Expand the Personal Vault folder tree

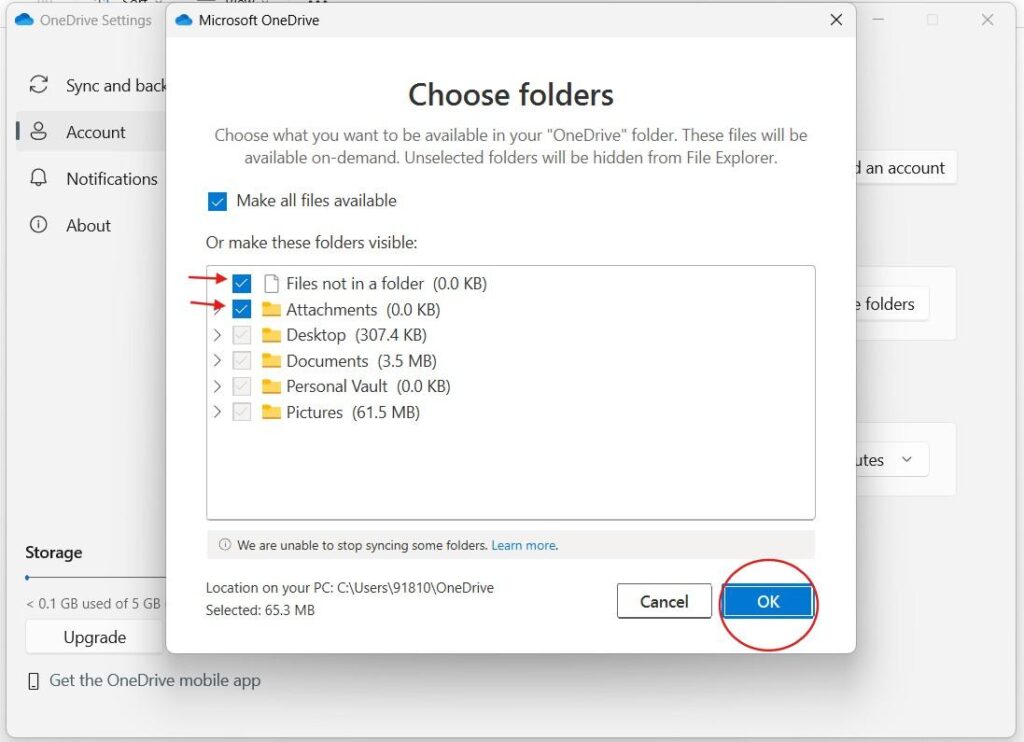tap(217, 387)
